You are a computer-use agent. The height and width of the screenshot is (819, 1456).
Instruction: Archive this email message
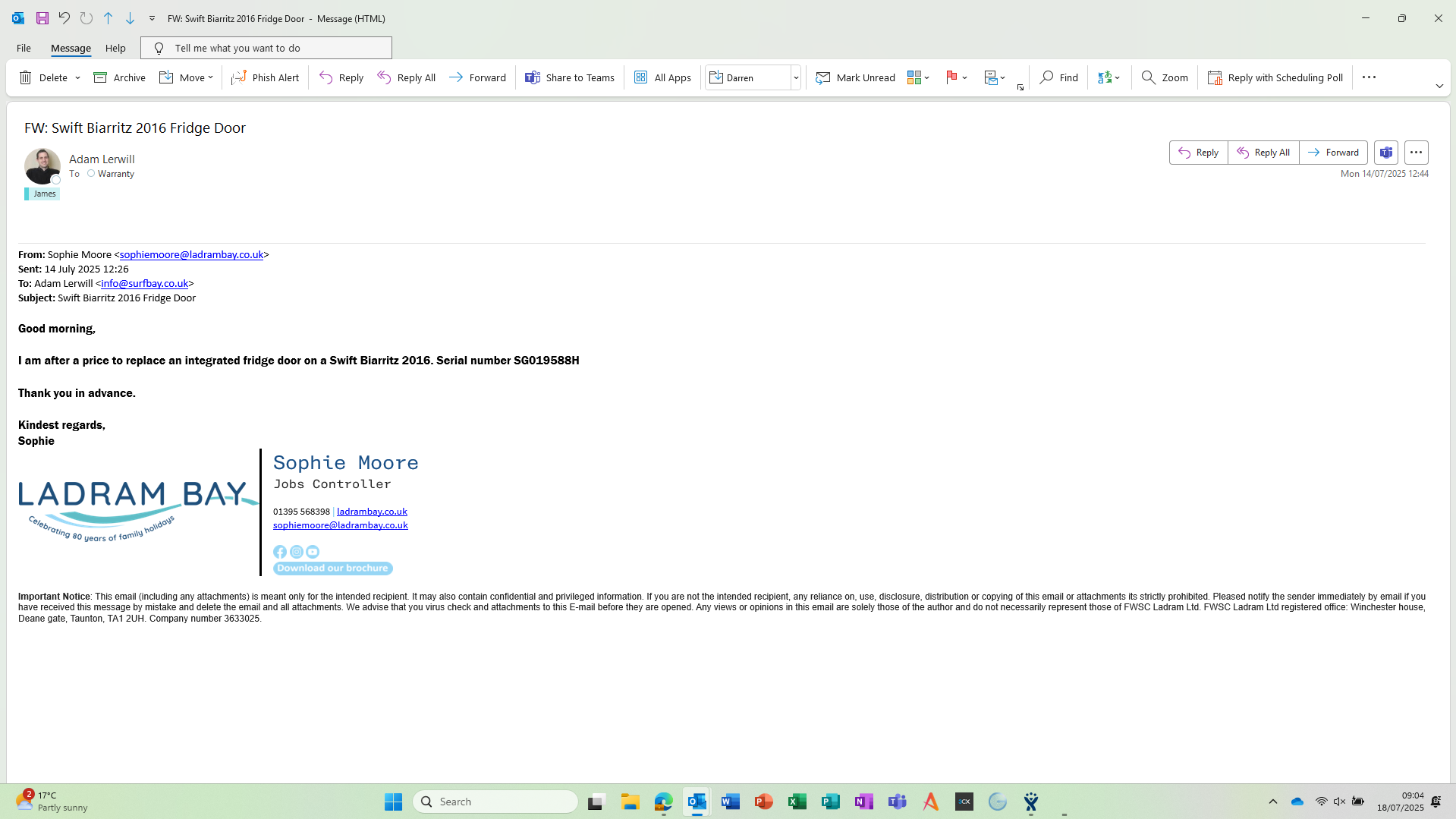[x=119, y=77]
